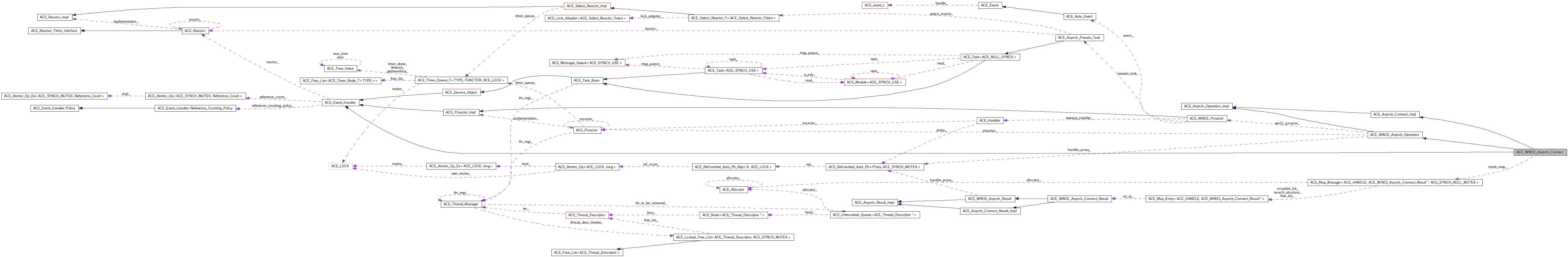Open the ACE_Asynch_Result_Impl node
Image resolution: width=1568 pixels, height=257 pixels.
[x=874, y=203]
